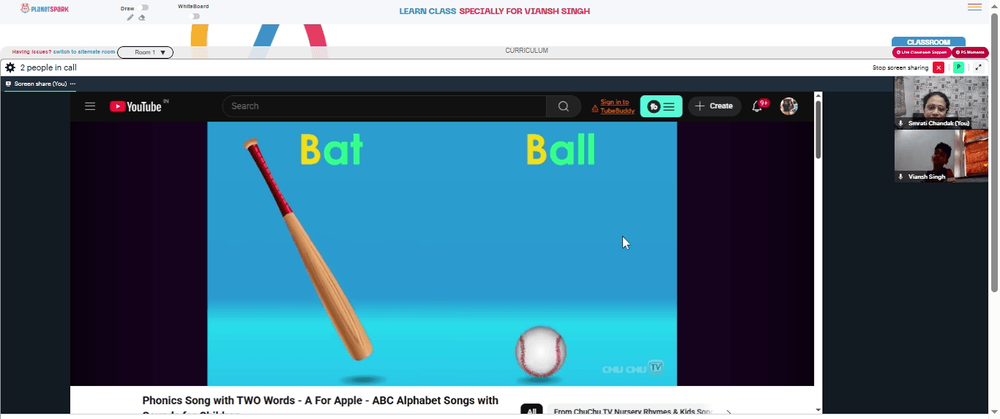Screen dimensions: 1000x419
Task: Click the PS Moments button
Action: point(970,52)
